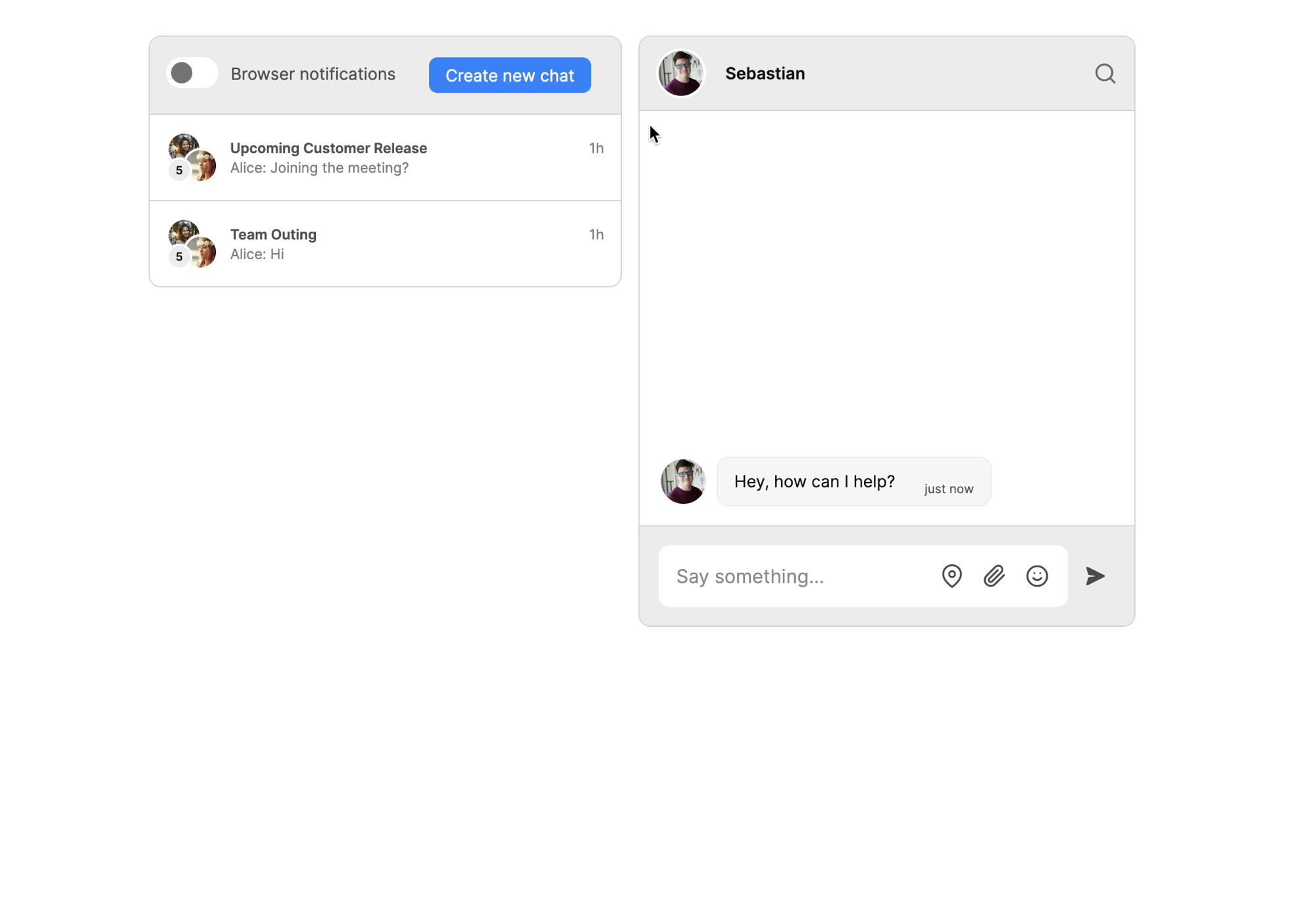The image size is (1316, 899).
Task: Click the search magnifier icon in chat header
Action: pyautogui.click(x=1105, y=74)
